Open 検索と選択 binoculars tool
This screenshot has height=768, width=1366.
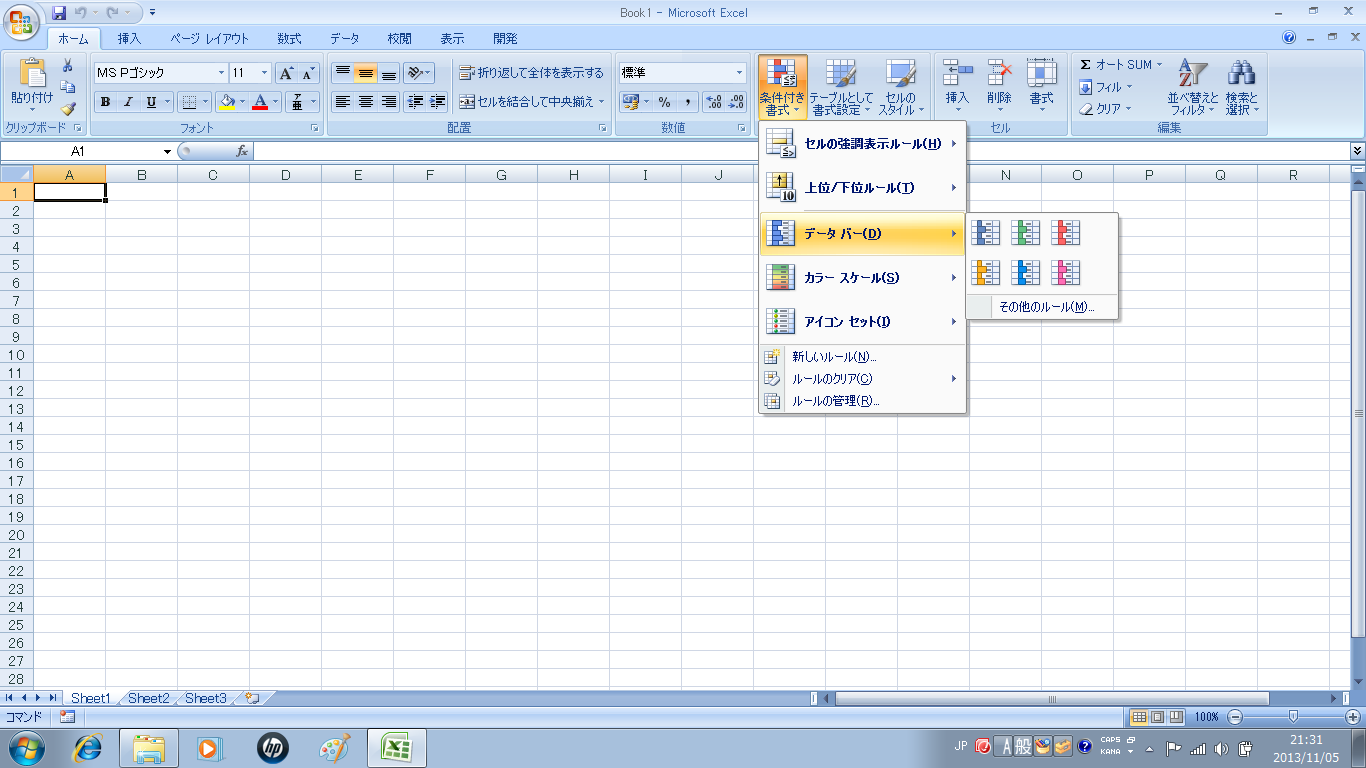(x=1241, y=87)
